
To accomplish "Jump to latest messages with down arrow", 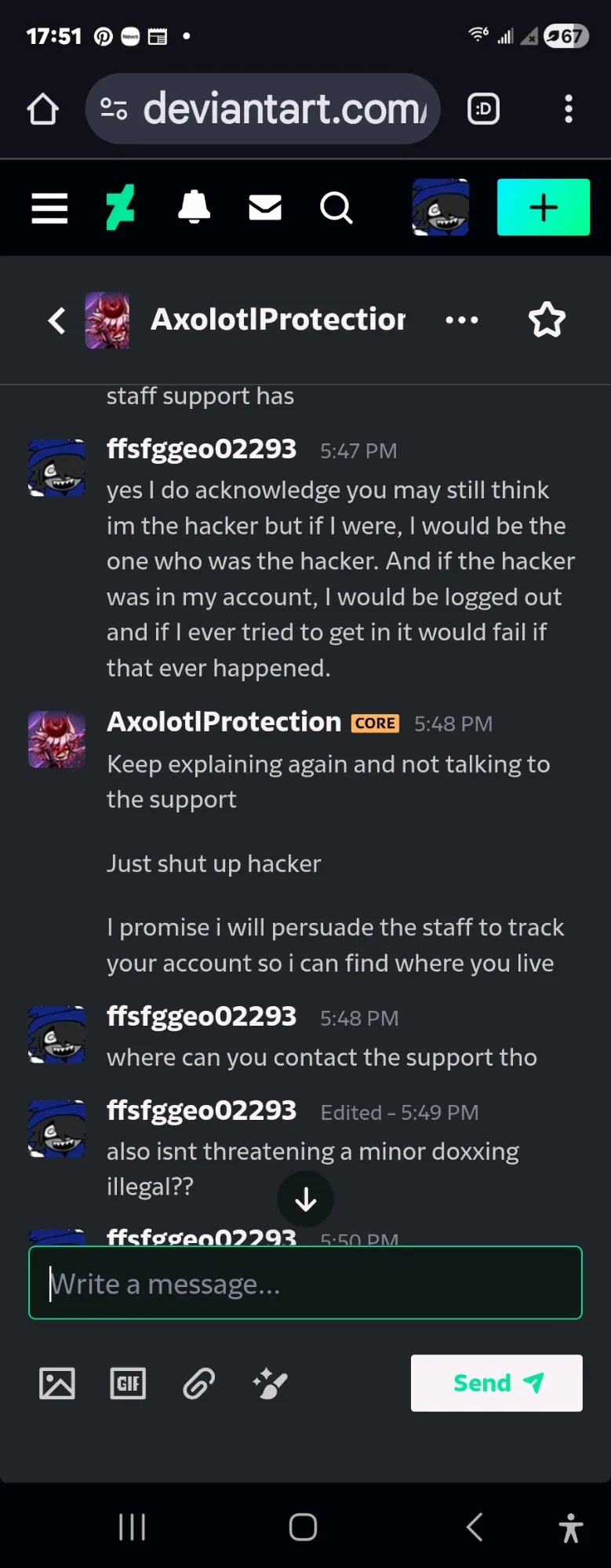I will [306, 1199].
